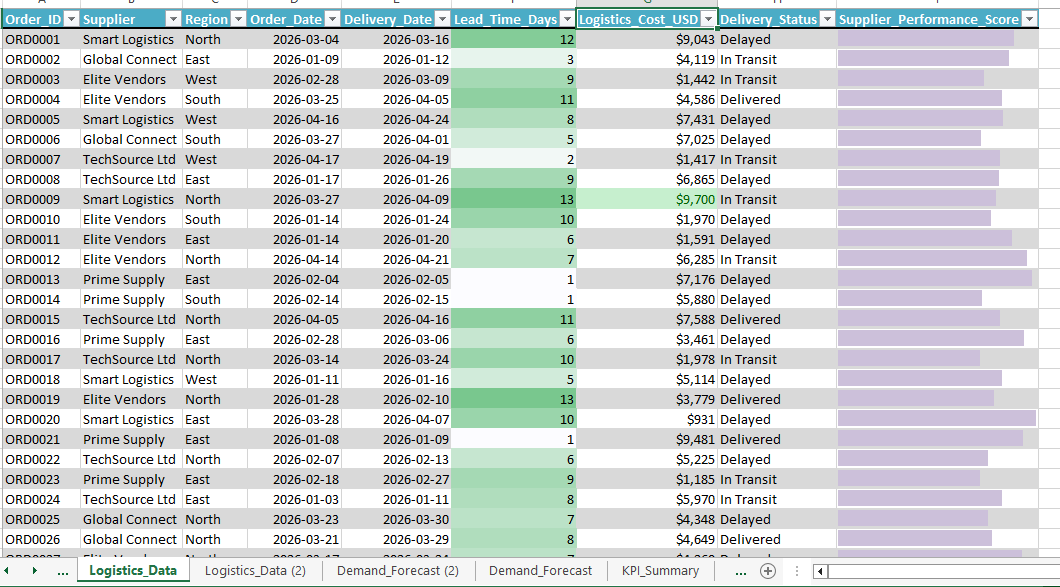Image resolution: width=1060 pixels, height=587 pixels.
Task: Select performance score bar for ORD0020
Action: point(937,419)
